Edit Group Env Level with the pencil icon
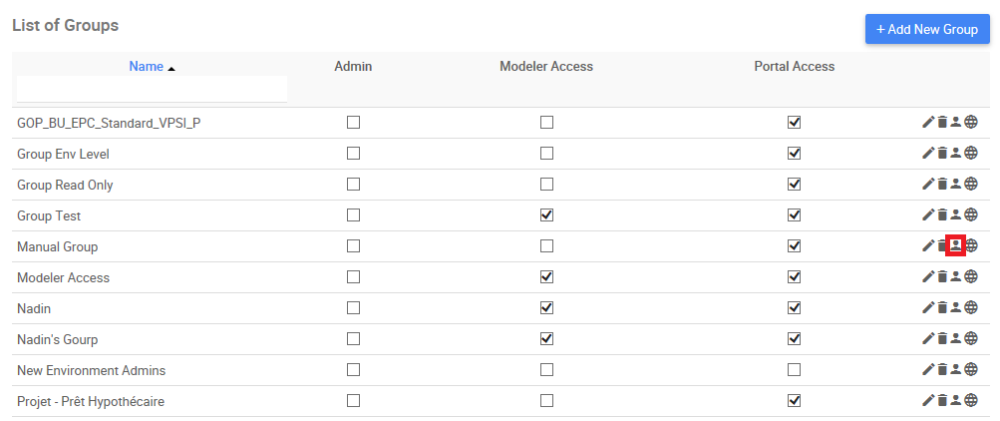This screenshot has height=421, width=1000. [x=928, y=154]
